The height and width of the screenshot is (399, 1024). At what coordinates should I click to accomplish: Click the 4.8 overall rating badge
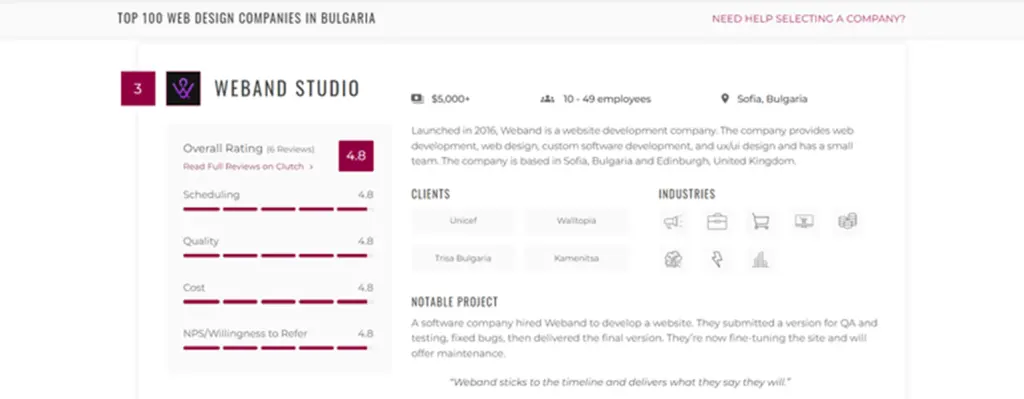point(356,156)
